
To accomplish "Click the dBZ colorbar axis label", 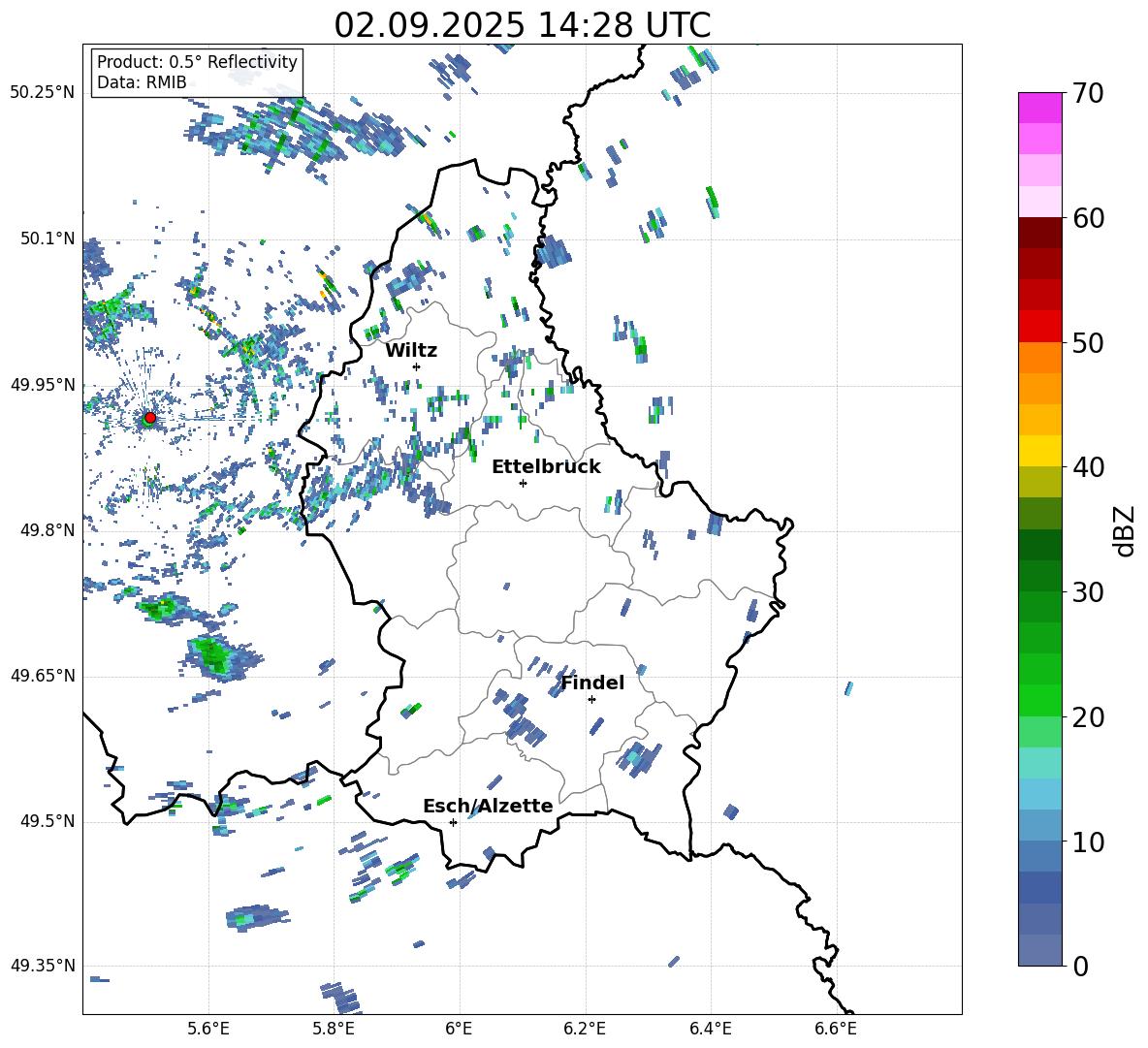I will click(x=1126, y=530).
